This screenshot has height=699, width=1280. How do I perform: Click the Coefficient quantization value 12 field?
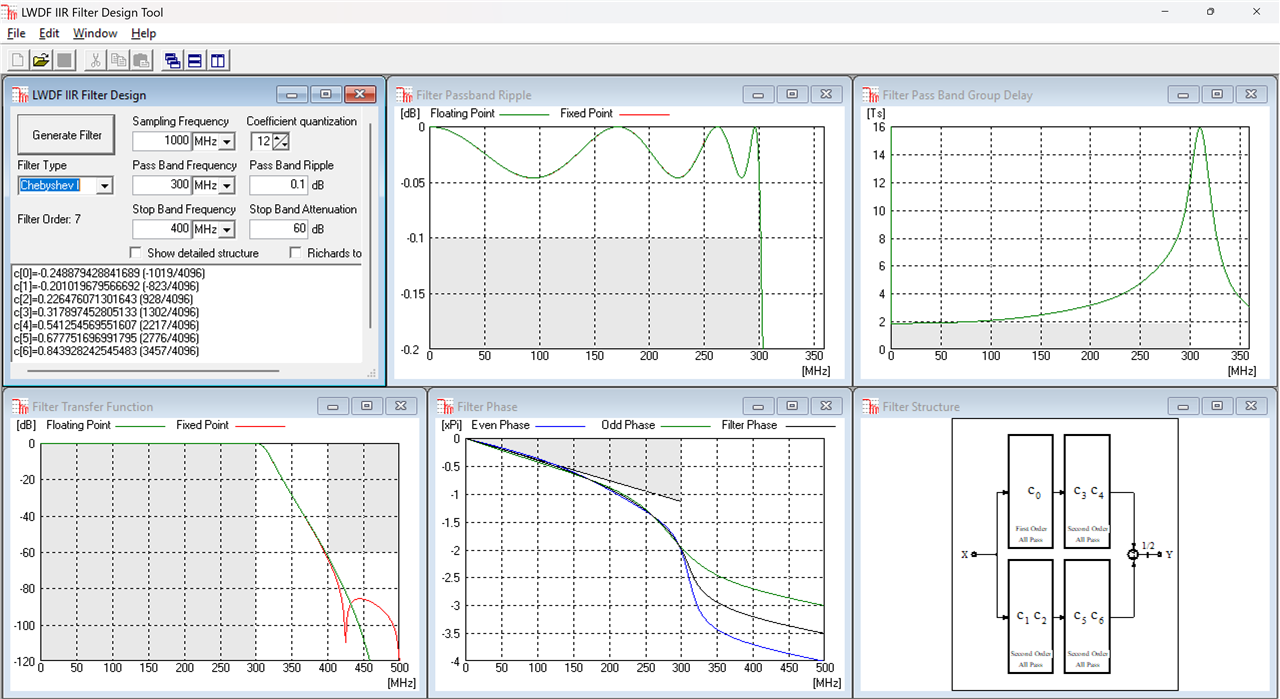[261, 142]
